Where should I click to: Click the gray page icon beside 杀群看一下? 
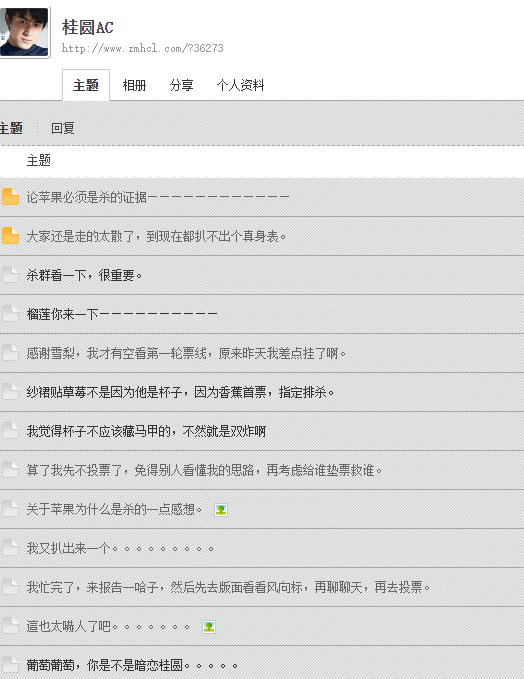click(10, 275)
